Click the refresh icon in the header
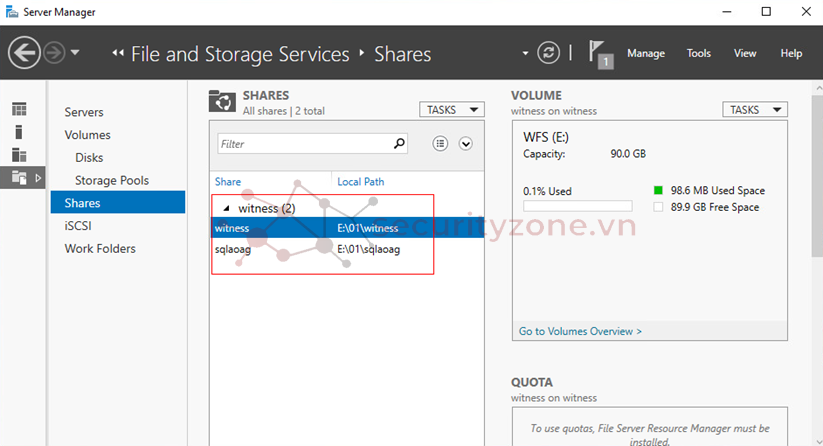This screenshot has width=823, height=446. (548, 53)
